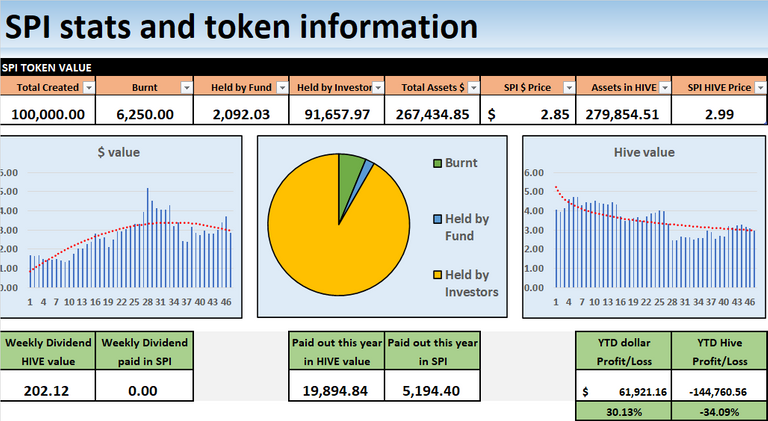Select the YTD dollar Profit/Loss header cell

(624, 351)
